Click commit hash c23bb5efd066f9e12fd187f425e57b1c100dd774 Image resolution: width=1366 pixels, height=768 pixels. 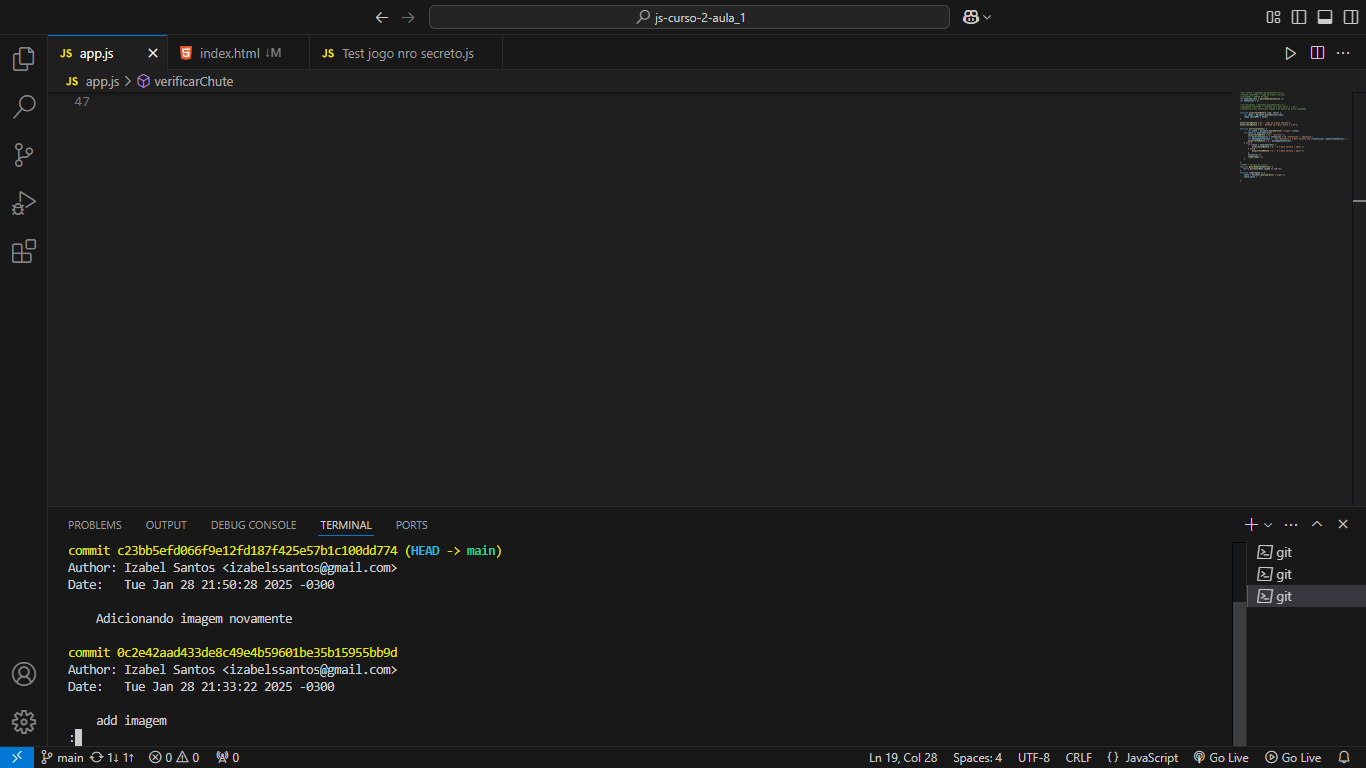257,551
